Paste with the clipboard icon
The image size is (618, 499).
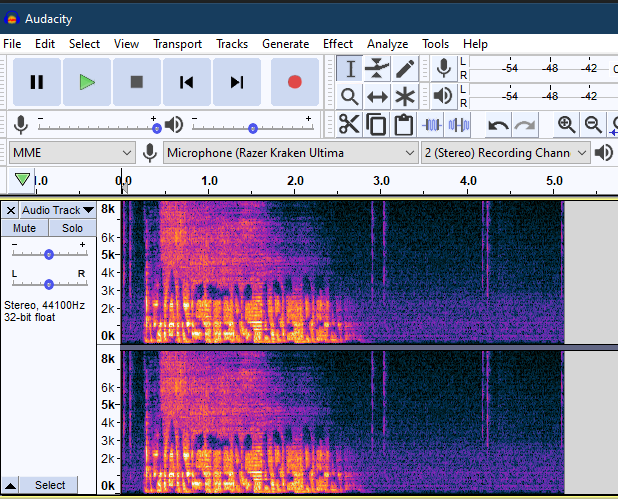[x=404, y=125]
